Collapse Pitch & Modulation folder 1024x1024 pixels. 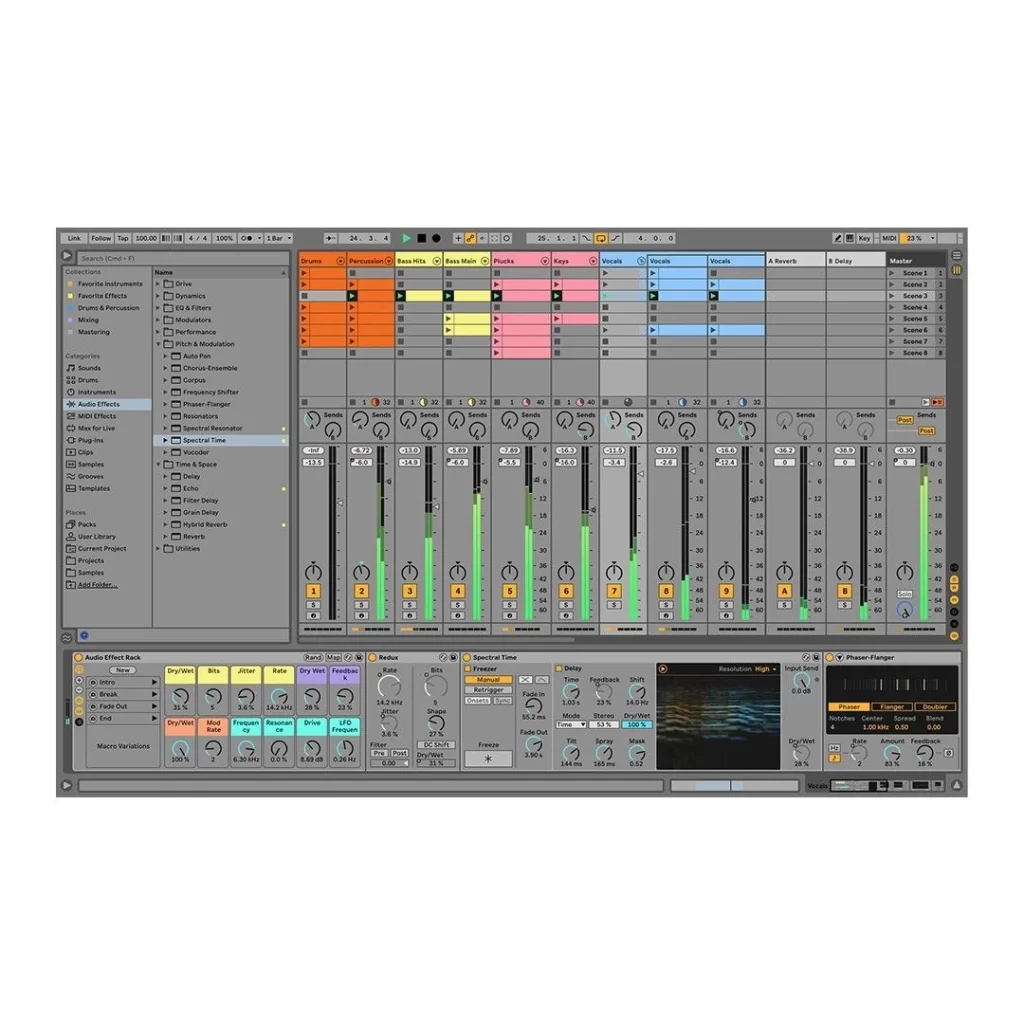pos(158,344)
